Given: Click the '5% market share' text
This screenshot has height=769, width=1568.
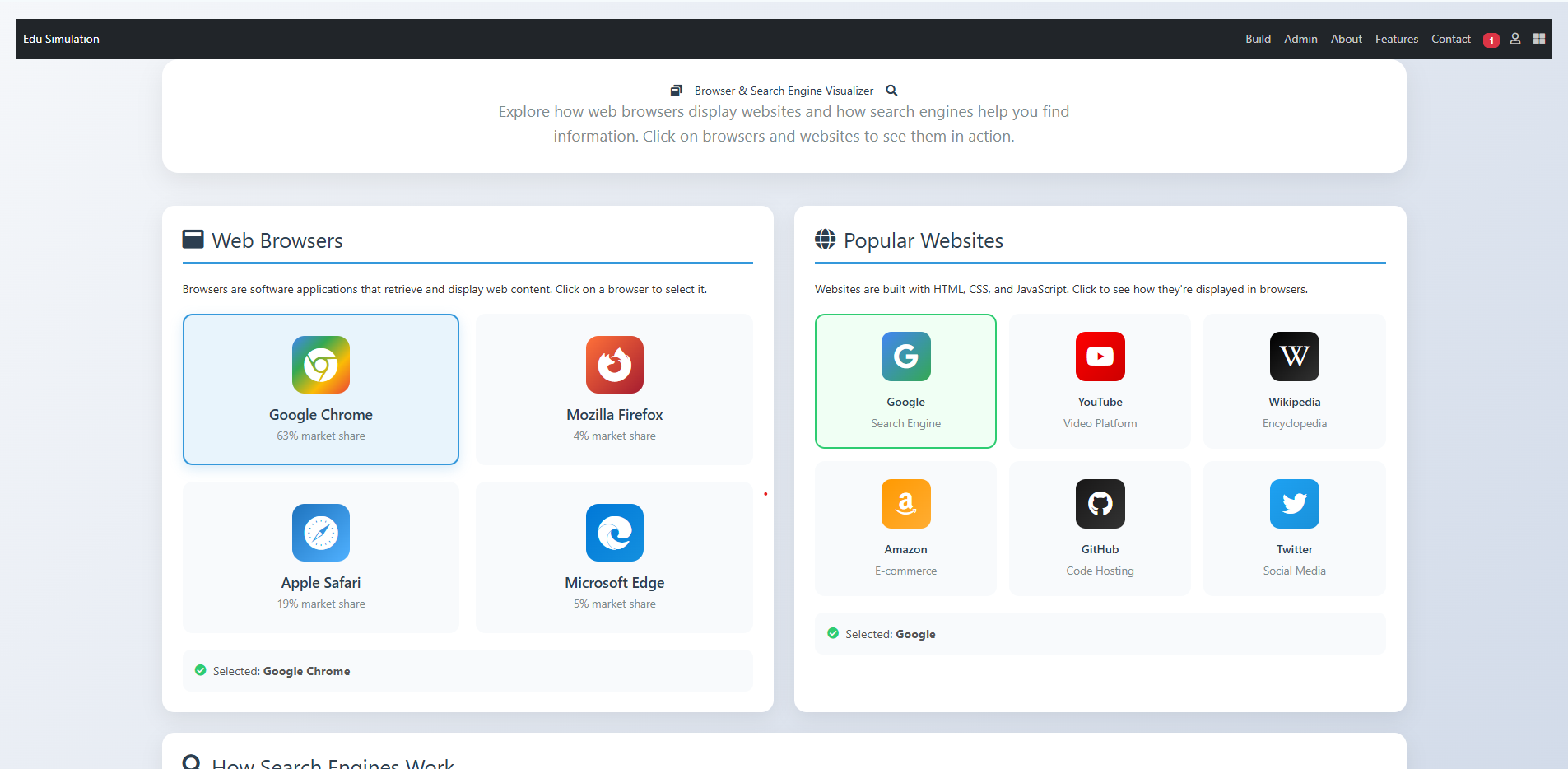Looking at the screenshot, I should pos(615,604).
